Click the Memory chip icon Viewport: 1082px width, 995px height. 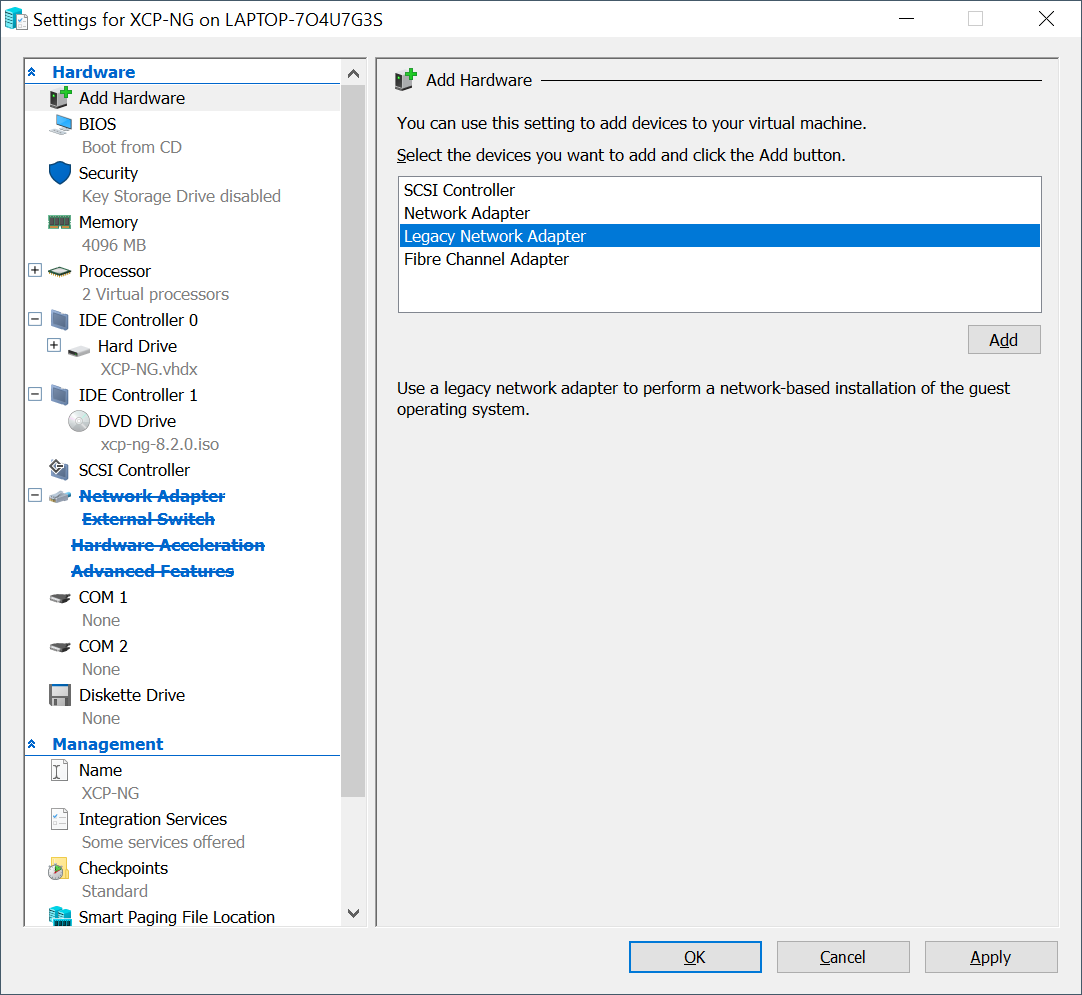point(60,222)
